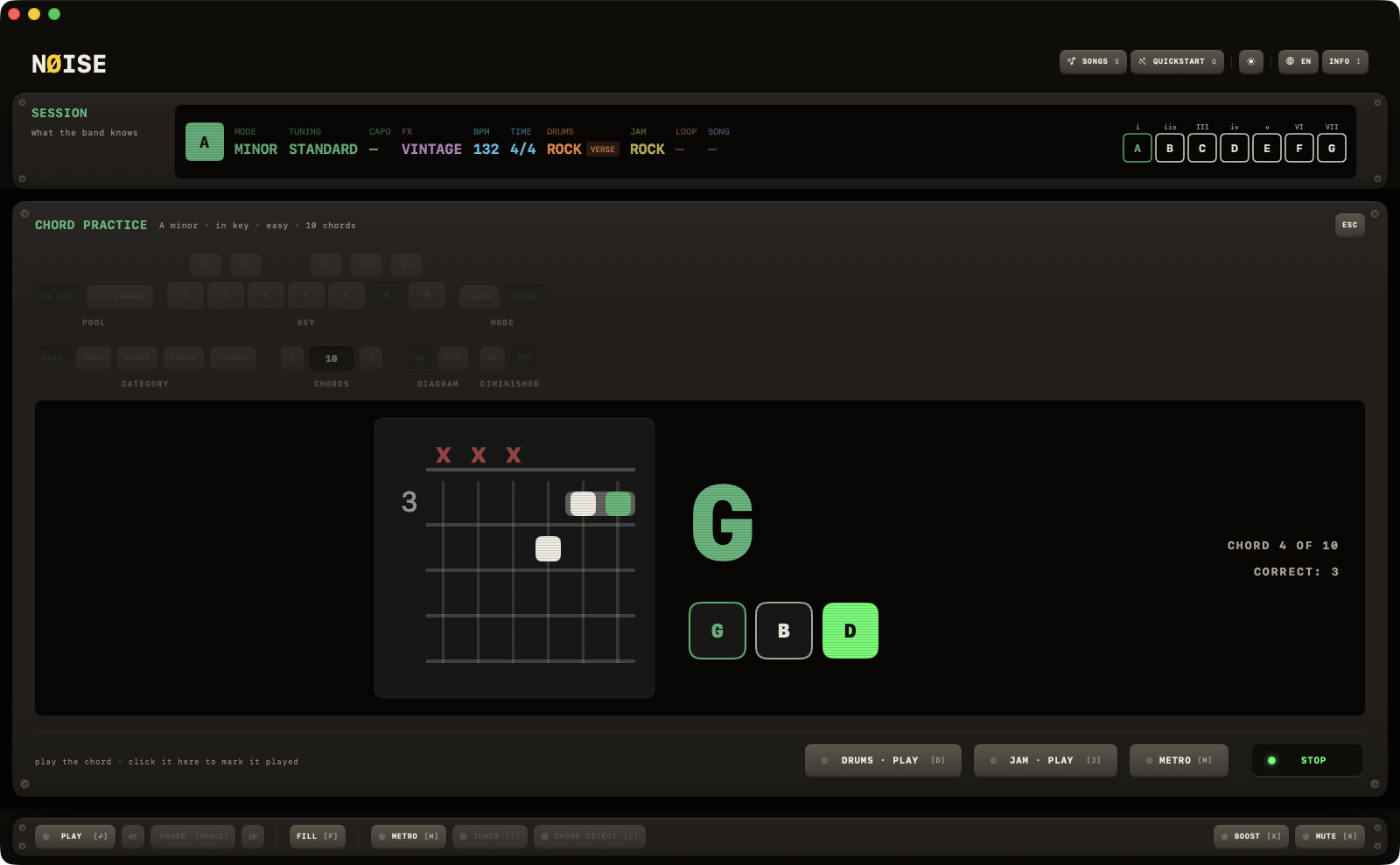Viewport: 1400px width, 865px height.
Task: Select the Triads chord category
Action: click(x=232, y=358)
